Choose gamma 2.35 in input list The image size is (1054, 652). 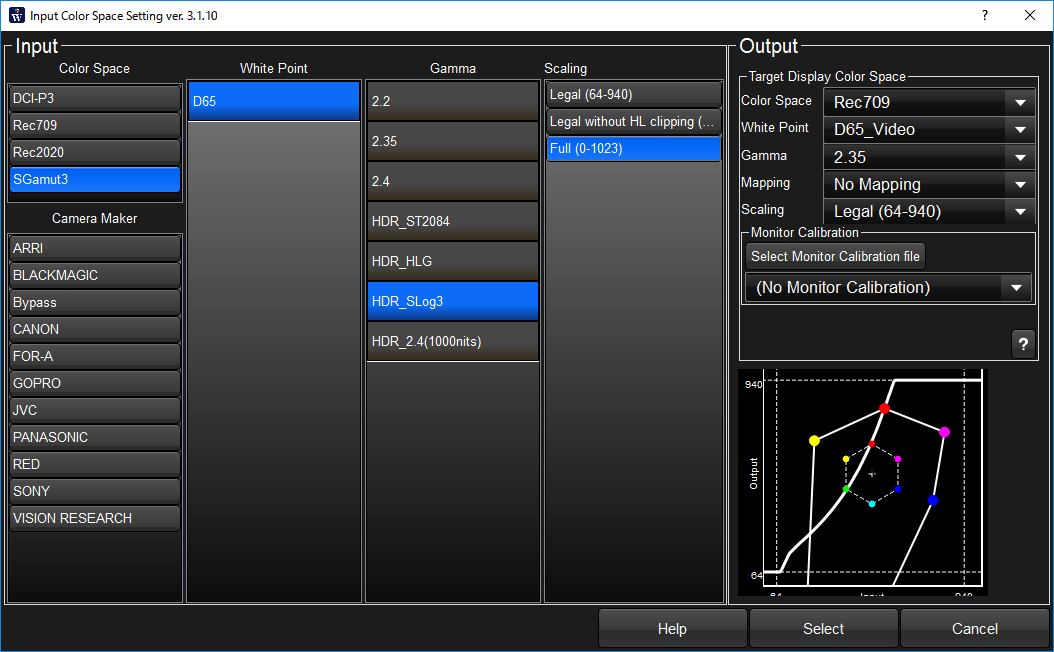(x=452, y=141)
